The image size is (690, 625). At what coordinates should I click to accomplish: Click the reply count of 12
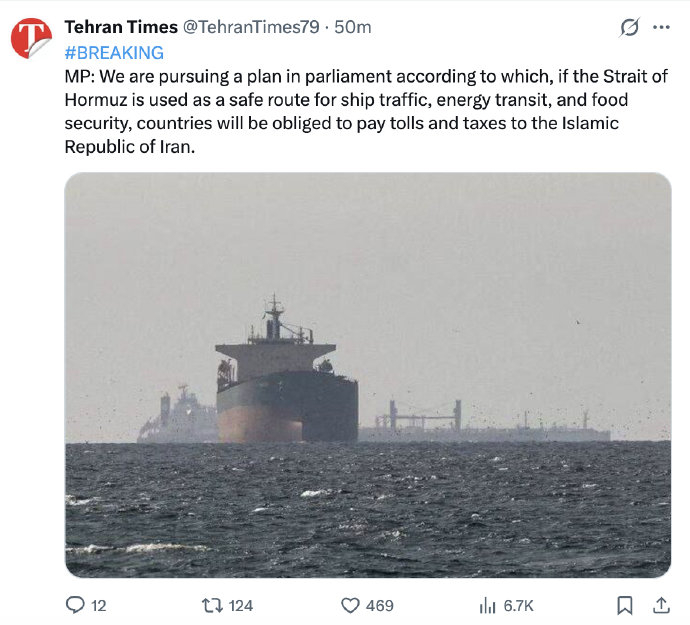tap(99, 605)
